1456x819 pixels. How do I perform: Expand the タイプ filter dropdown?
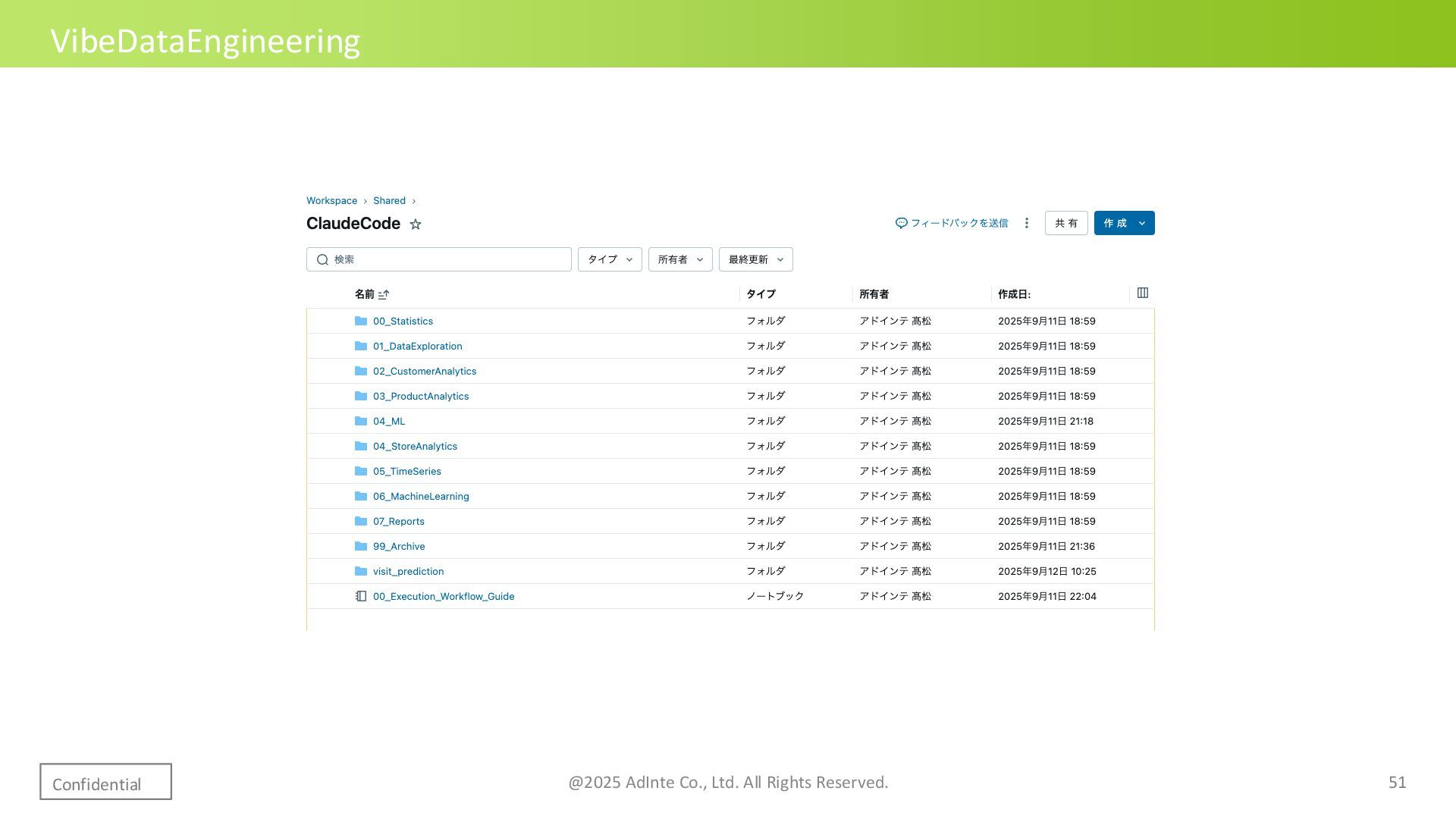click(610, 259)
